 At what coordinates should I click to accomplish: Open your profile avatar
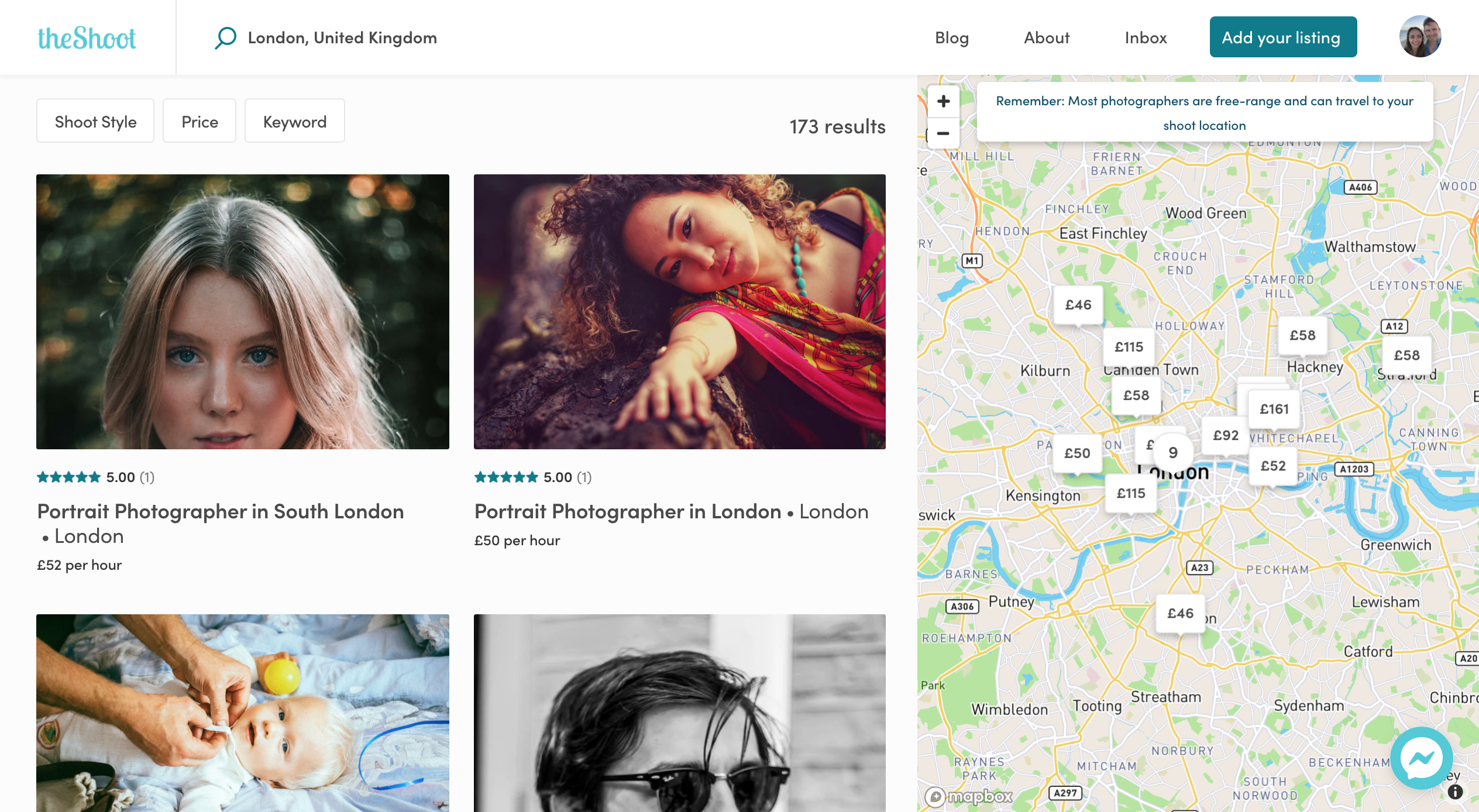[x=1423, y=37]
